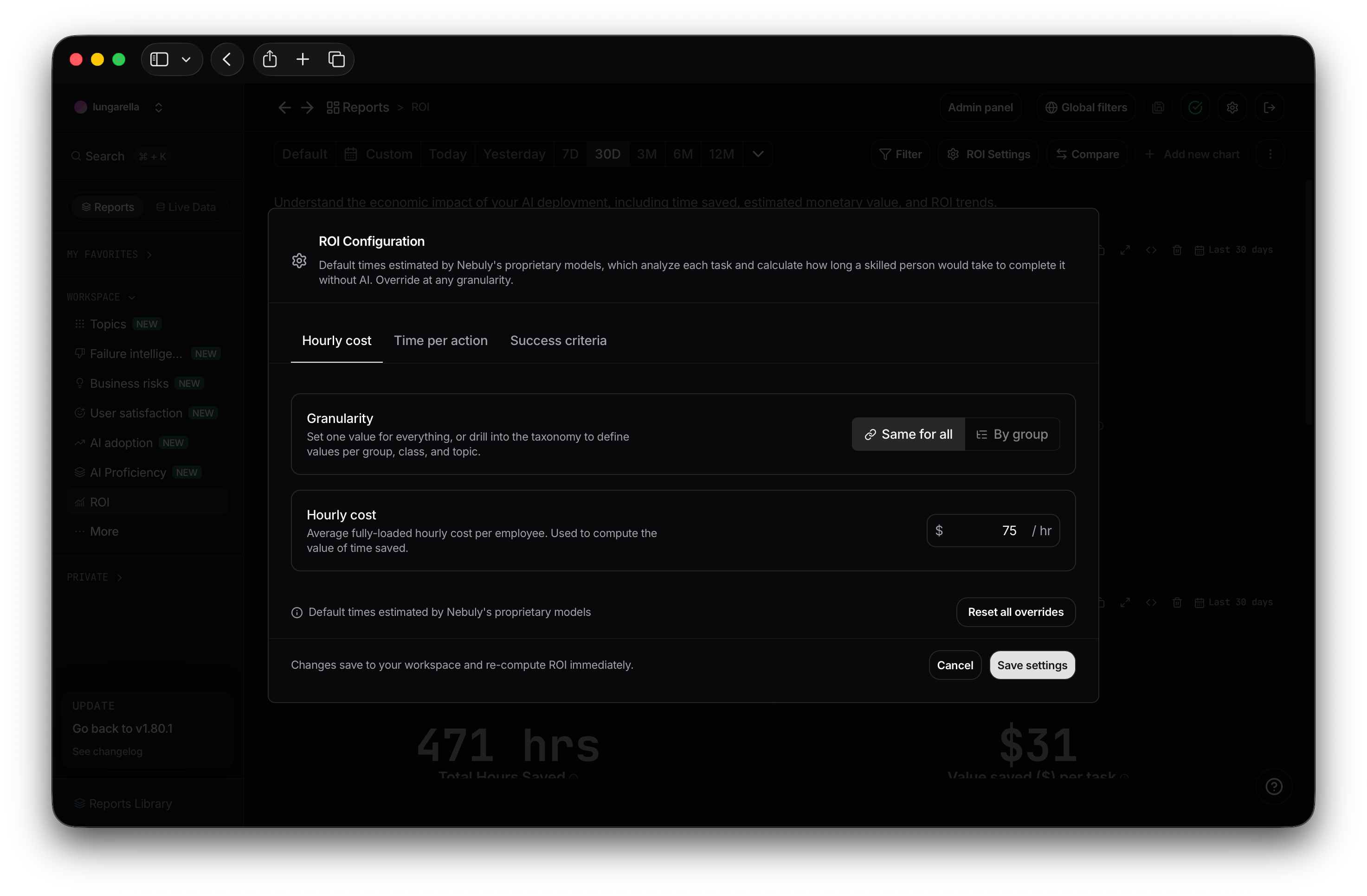Open Business risks in the sidebar
The width and height of the screenshot is (1367, 896).
(147, 384)
